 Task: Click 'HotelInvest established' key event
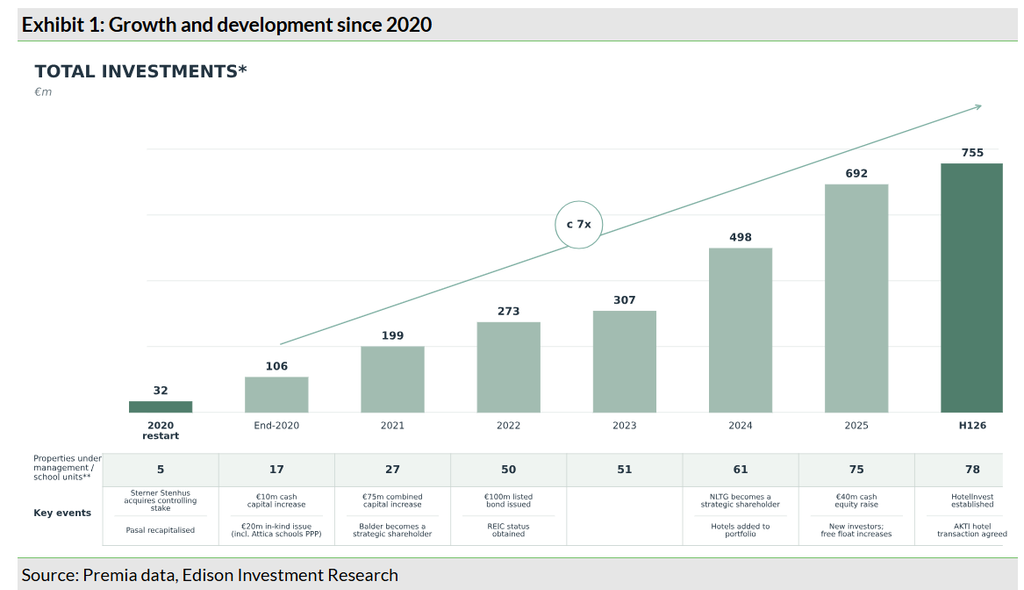[972, 500]
